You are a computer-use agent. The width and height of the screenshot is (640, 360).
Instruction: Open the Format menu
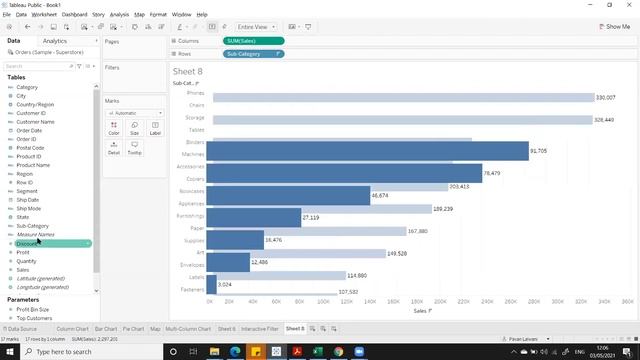click(158, 14)
